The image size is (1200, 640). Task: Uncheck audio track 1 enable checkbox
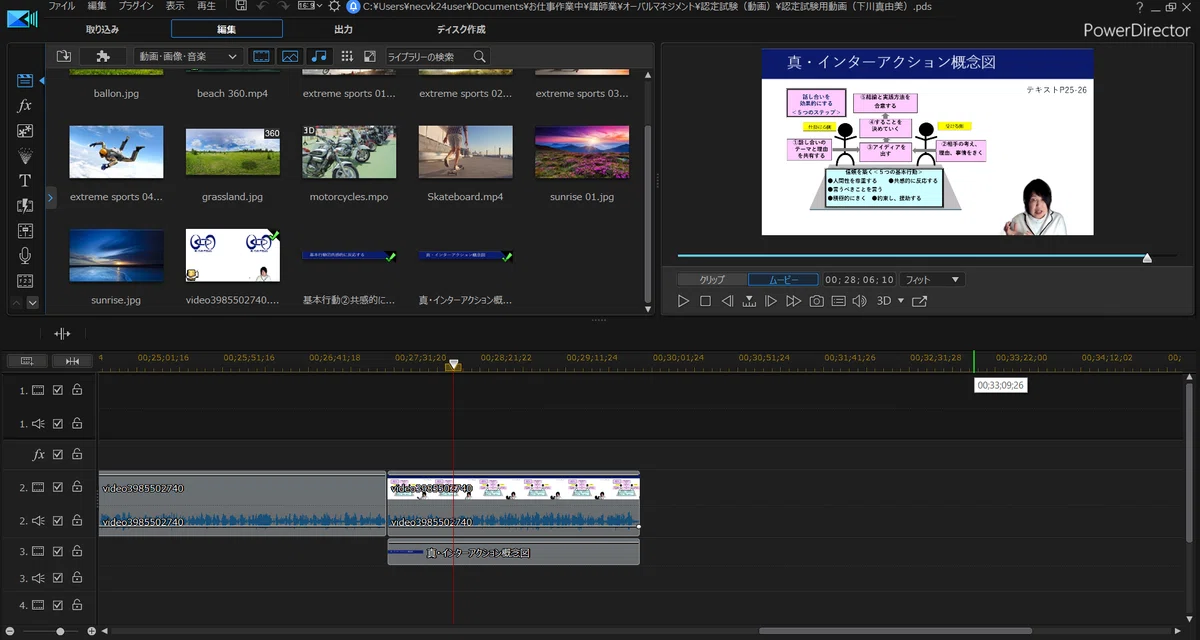point(58,424)
